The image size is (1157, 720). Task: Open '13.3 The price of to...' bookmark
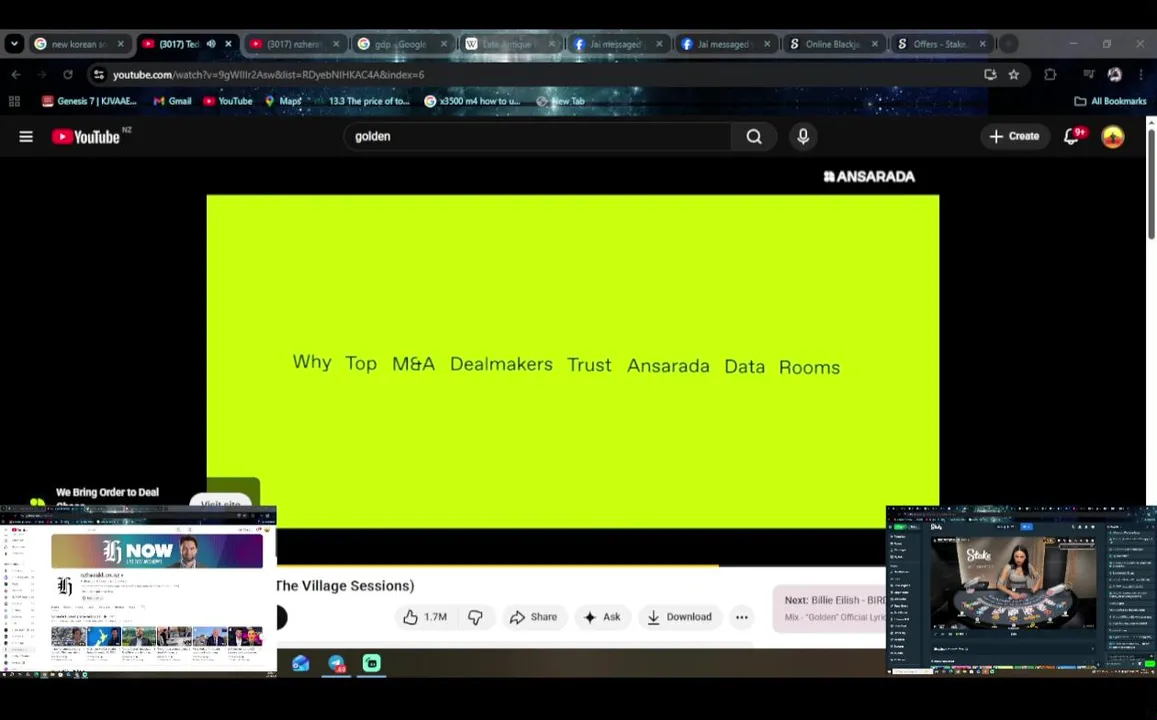pos(362,101)
